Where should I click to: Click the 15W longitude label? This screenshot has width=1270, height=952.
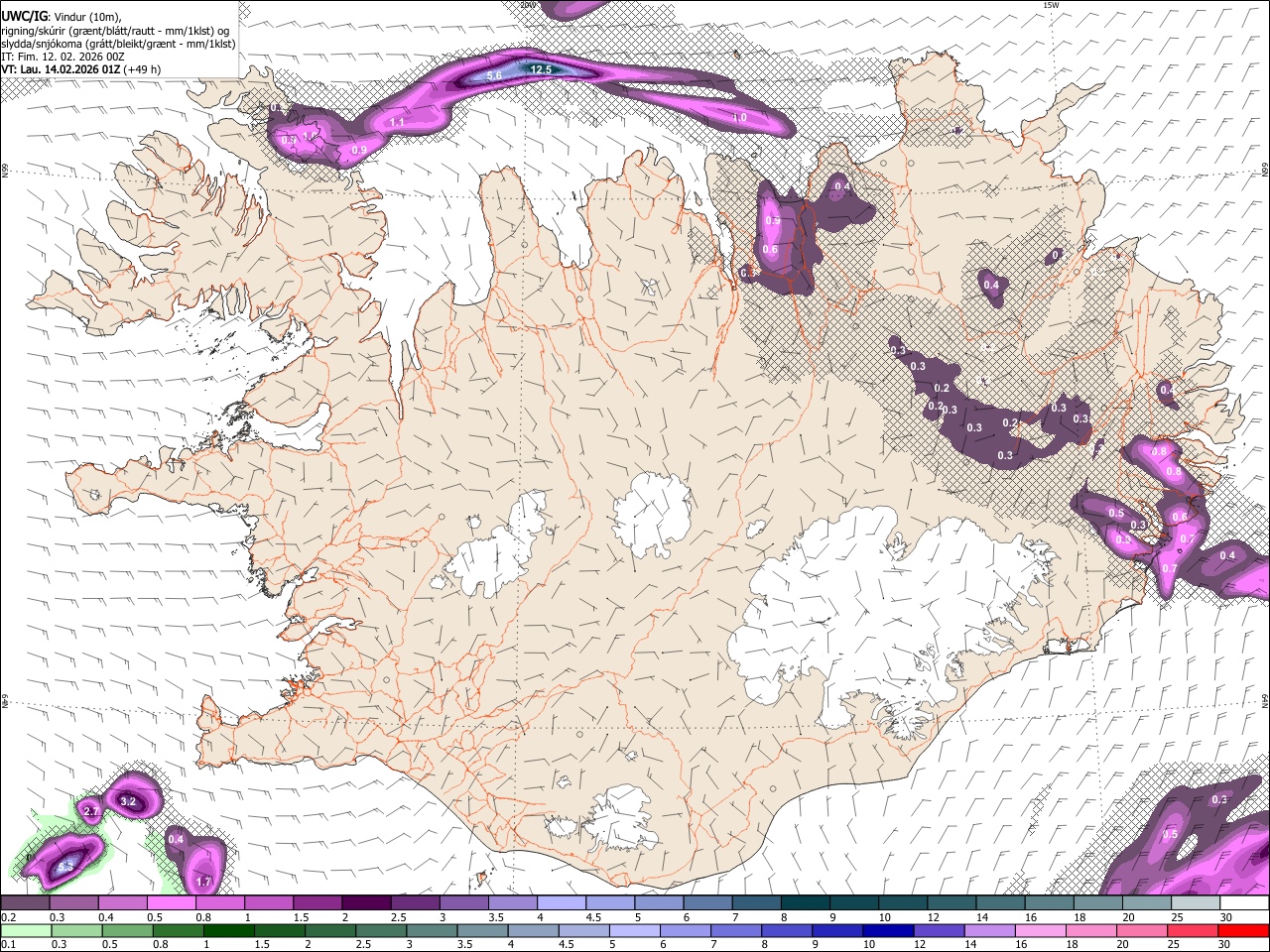(1052, 5)
